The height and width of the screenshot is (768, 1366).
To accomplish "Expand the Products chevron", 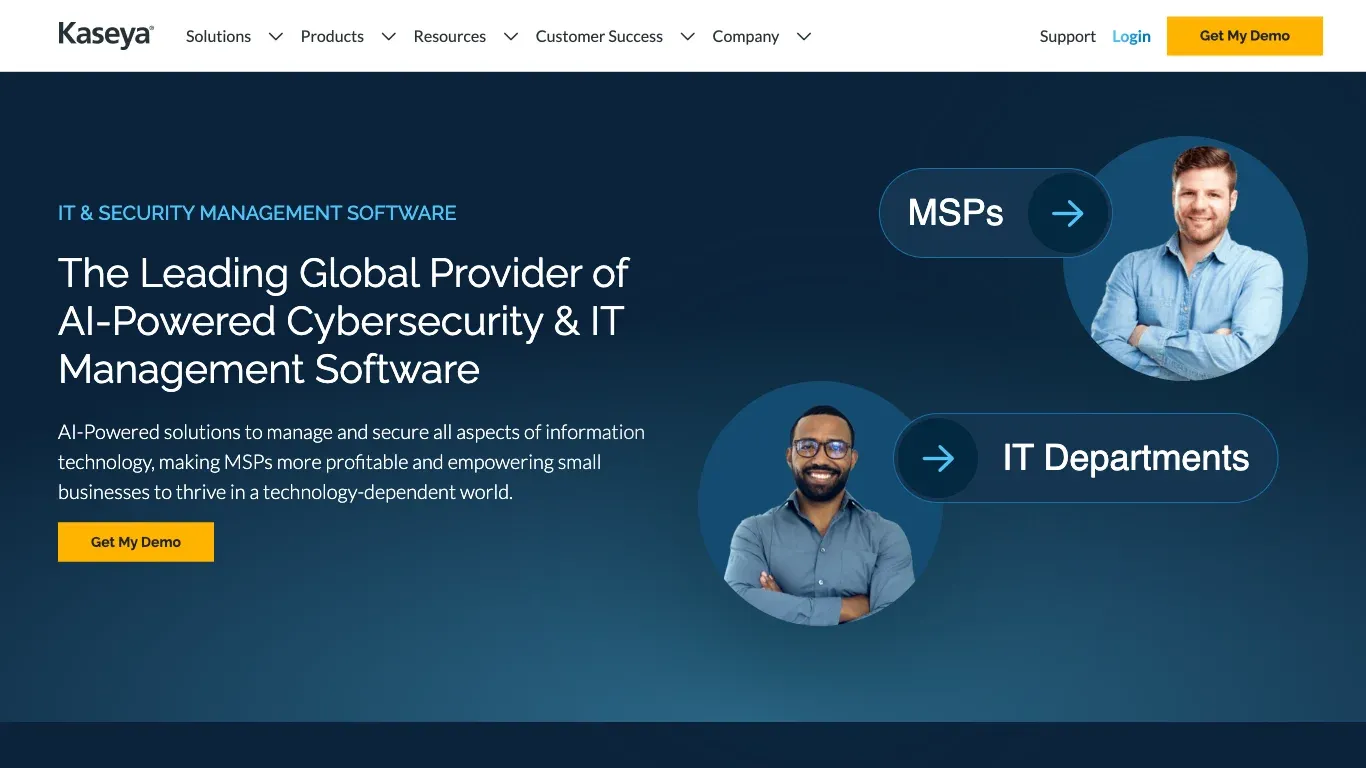I will (389, 37).
